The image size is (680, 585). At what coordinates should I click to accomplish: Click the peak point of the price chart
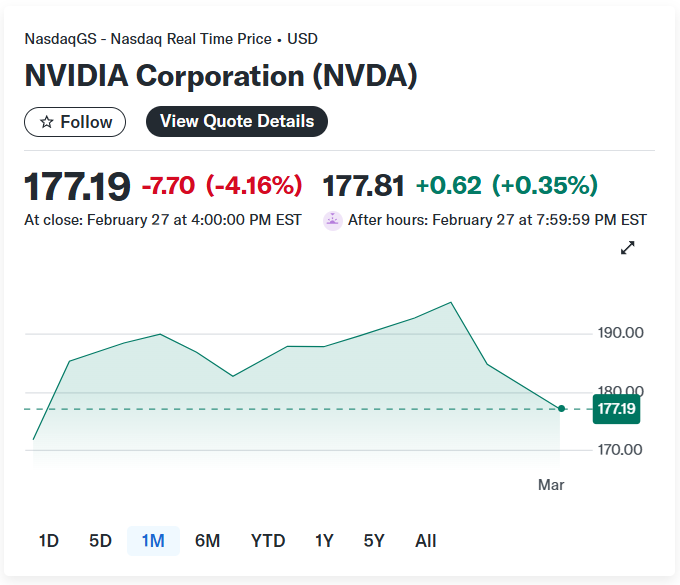[451, 302]
